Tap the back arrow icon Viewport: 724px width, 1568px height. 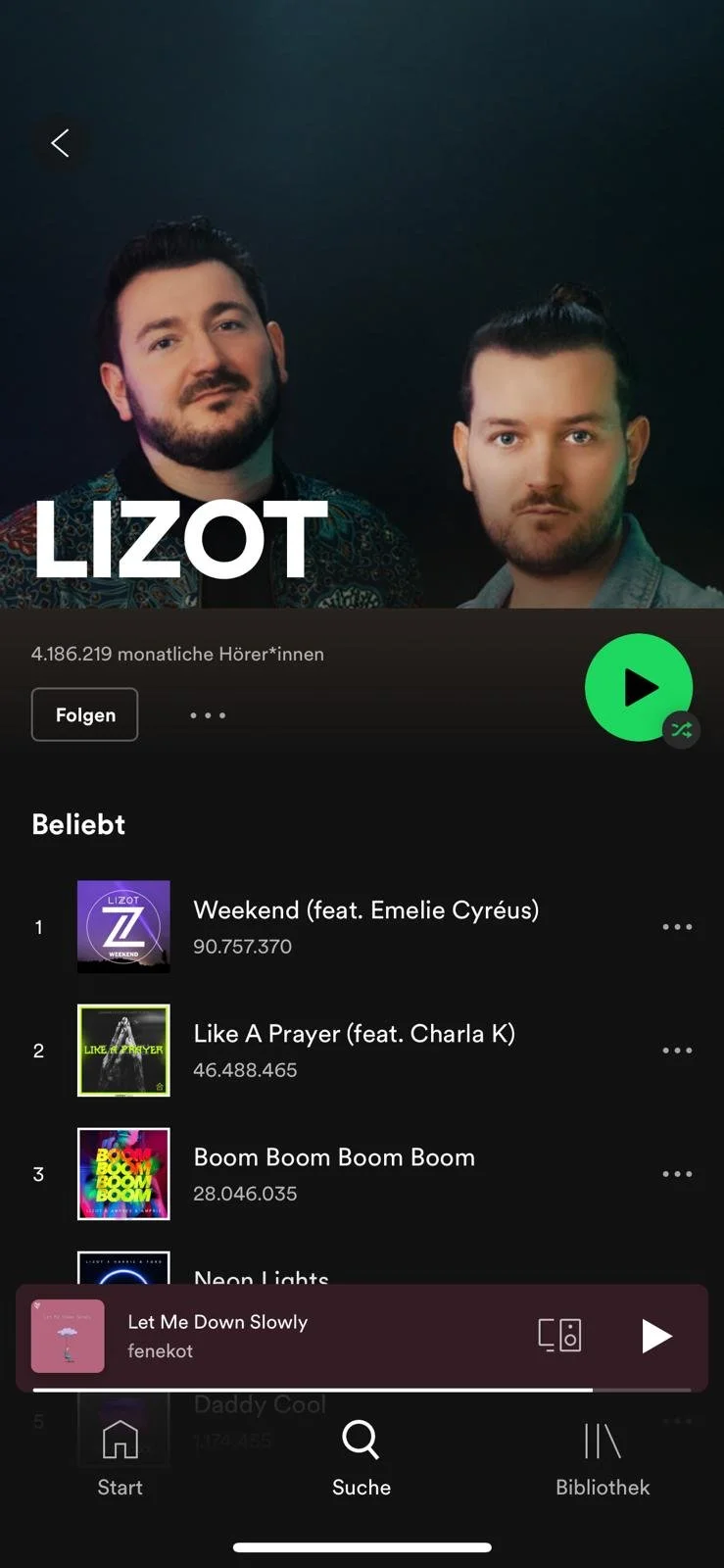coord(60,143)
